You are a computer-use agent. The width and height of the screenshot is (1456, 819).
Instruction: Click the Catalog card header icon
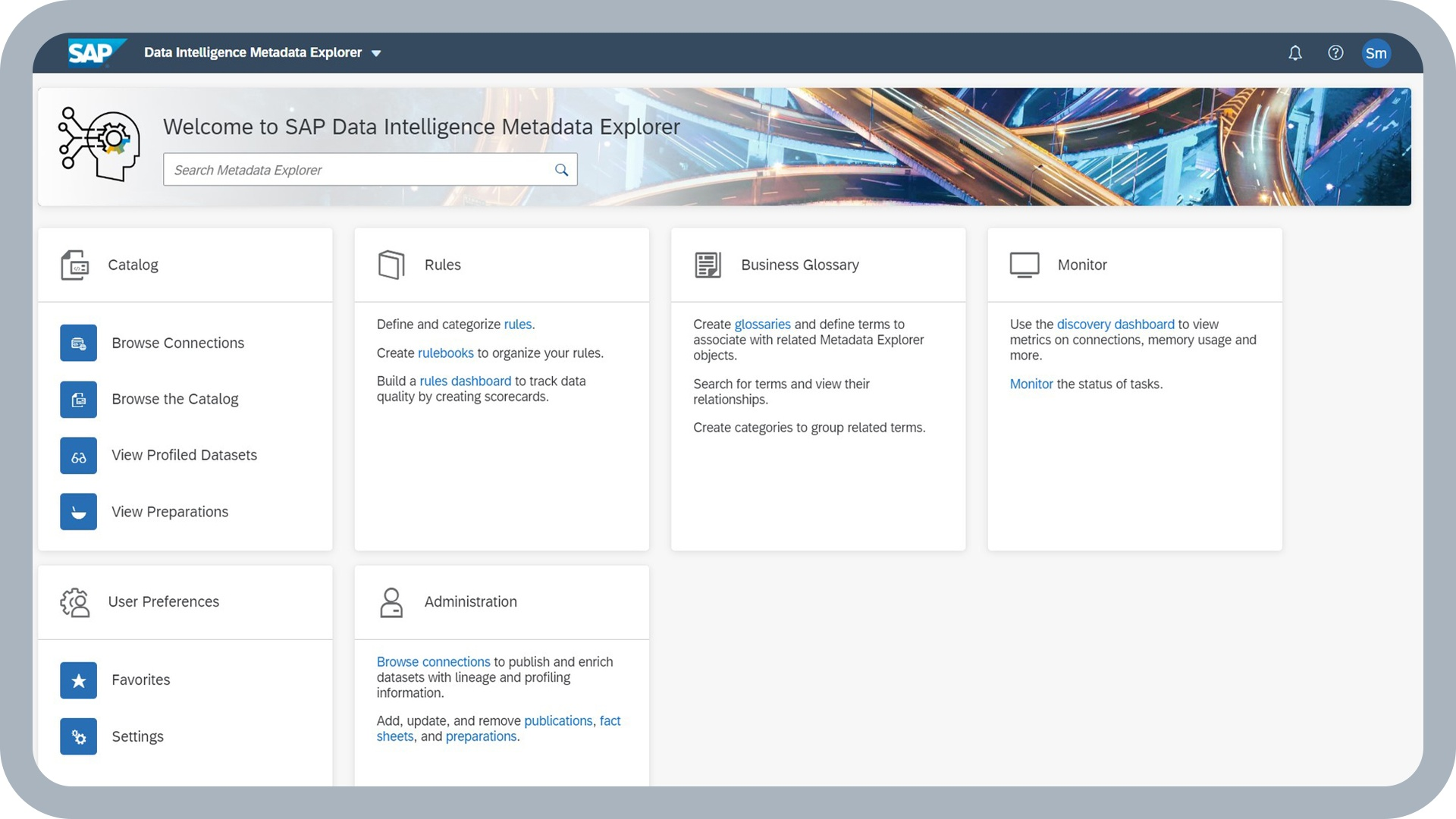click(x=75, y=265)
